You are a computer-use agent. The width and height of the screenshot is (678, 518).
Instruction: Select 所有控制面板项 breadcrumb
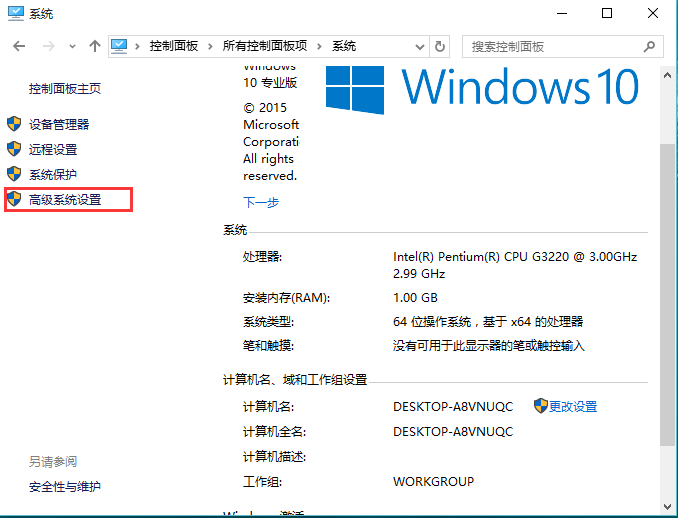265,46
